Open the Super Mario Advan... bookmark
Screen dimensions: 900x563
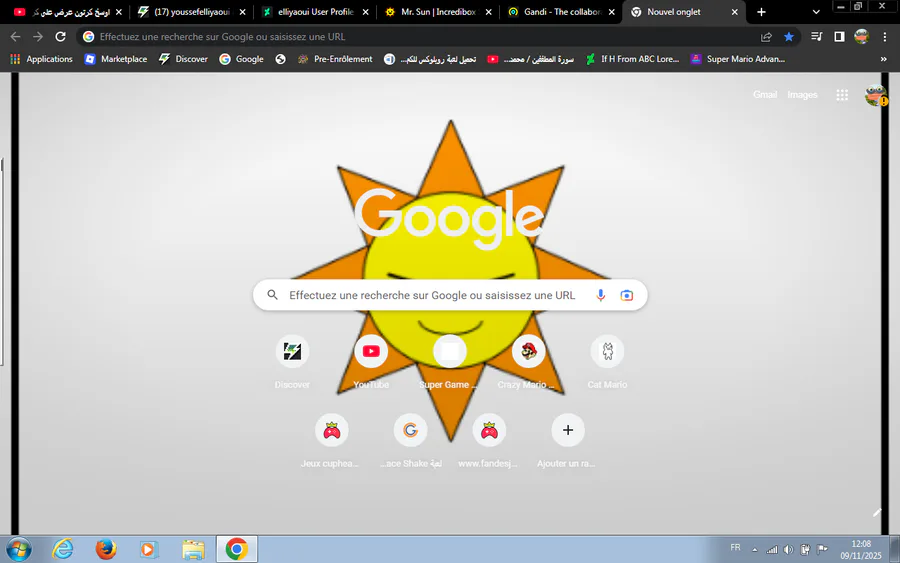coord(738,59)
